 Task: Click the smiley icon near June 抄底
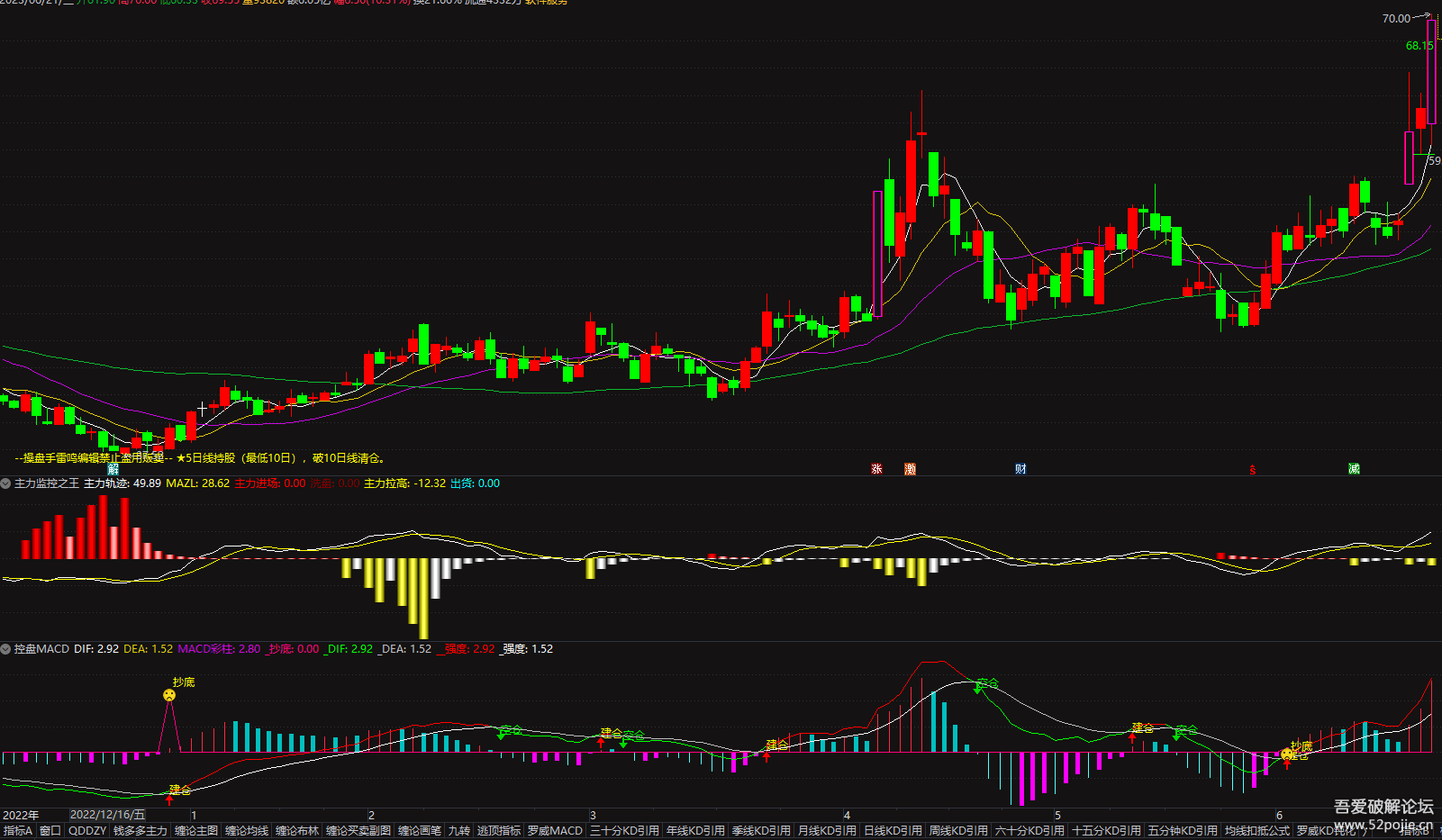[1287, 754]
